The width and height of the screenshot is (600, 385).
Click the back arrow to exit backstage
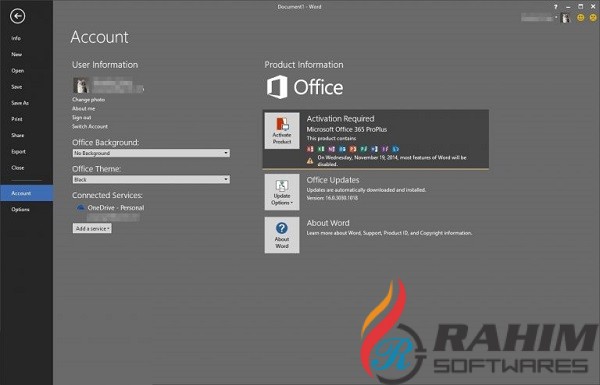point(18,16)
